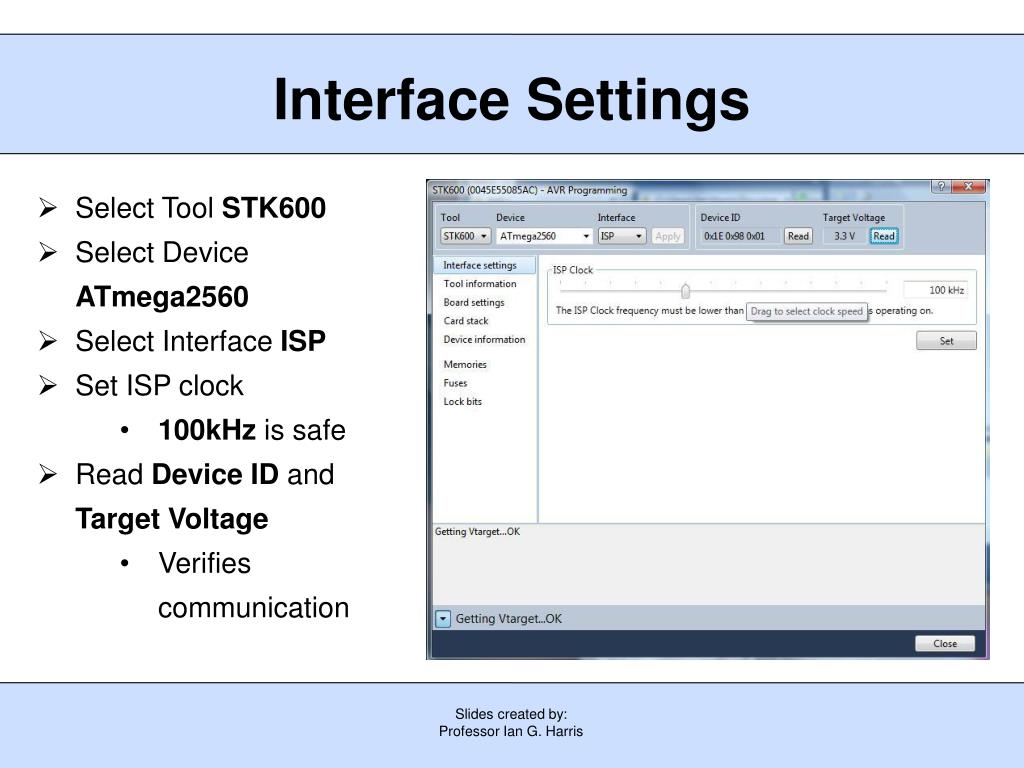The height and width of the screenshot is (768, 1024).
Task: Open the Device dropdown showing ATmega2560
Action: [x=544, y=236]
